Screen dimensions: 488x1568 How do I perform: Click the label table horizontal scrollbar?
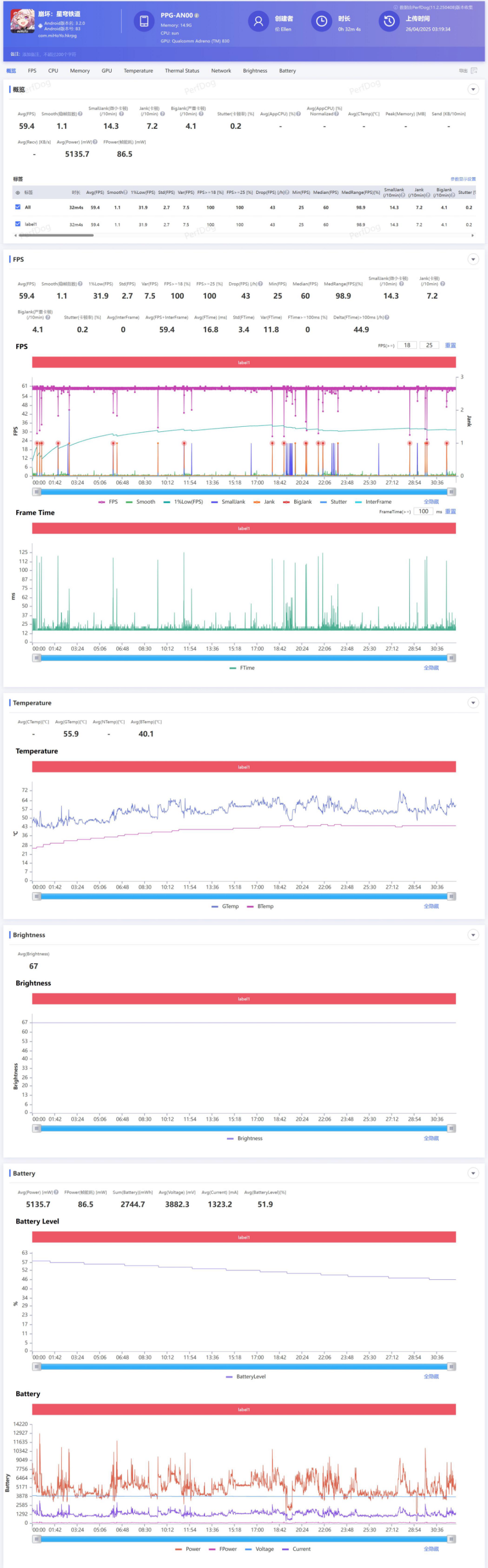(55, 235)
